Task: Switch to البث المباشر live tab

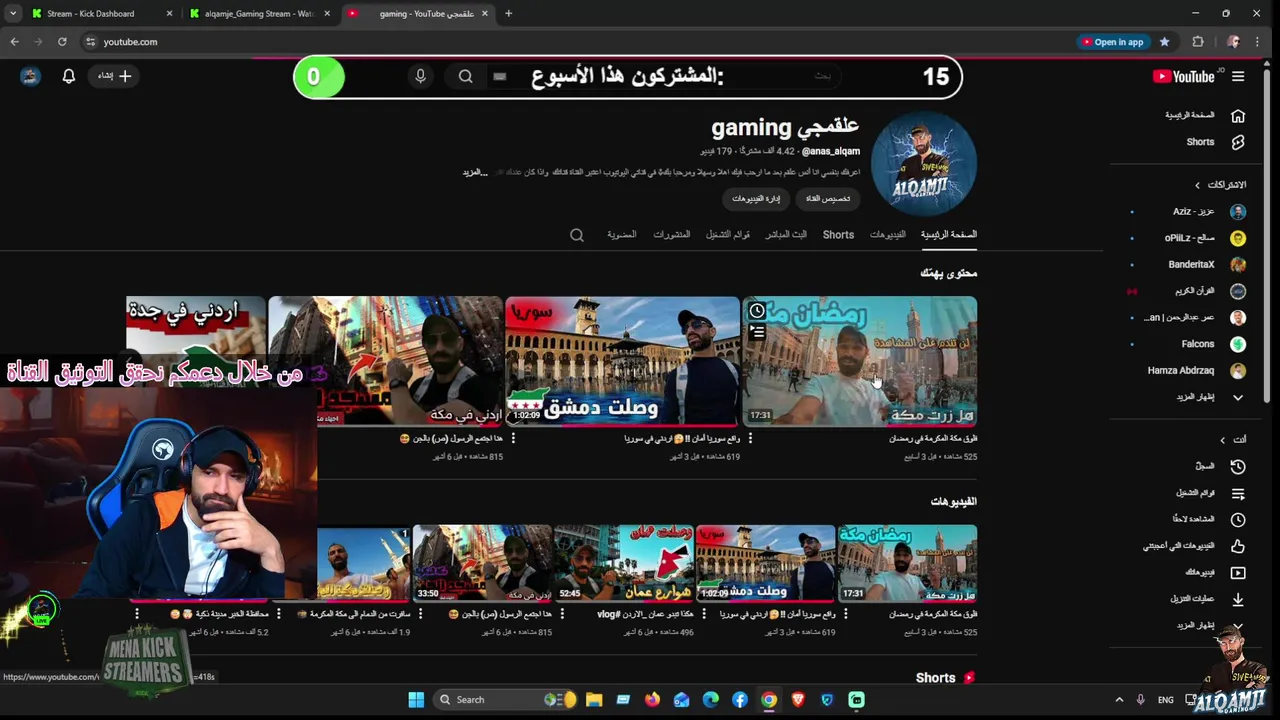Action: (786, 235)
